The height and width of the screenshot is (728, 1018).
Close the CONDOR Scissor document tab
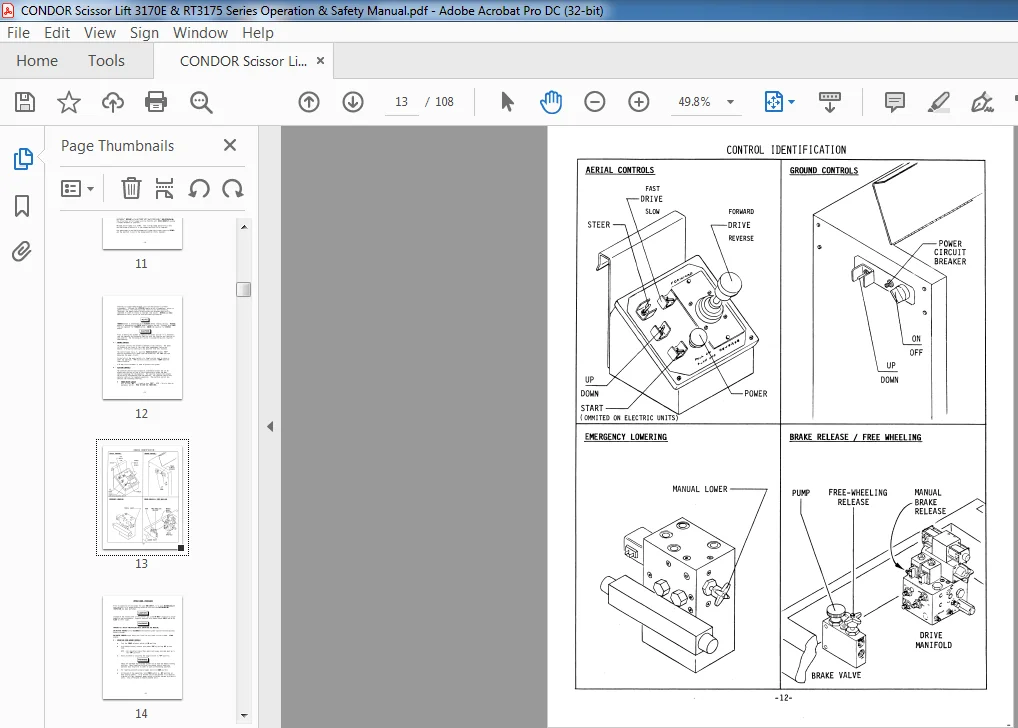[x=320, y=60]
